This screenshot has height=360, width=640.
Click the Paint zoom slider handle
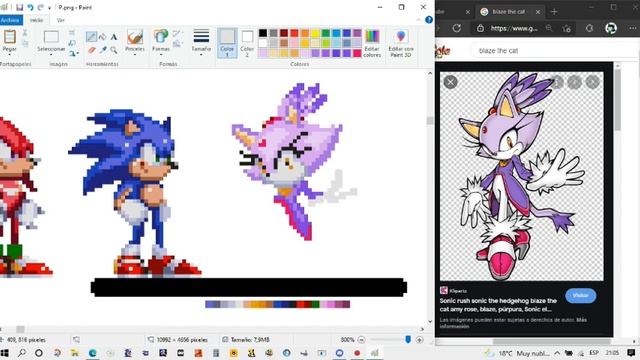click(408, 340)
